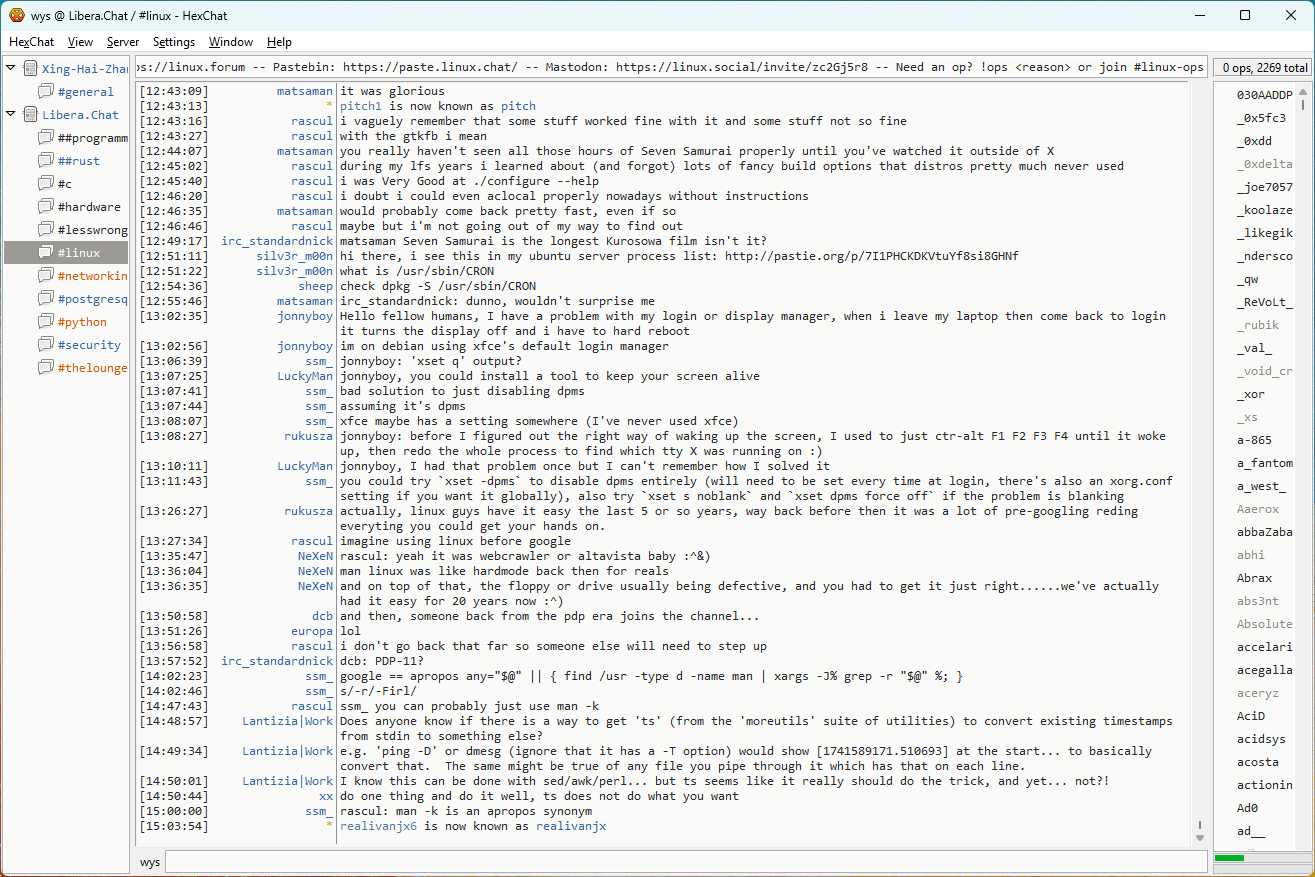Open the HexChat menu
Viewport: 1315px width, 877px height.
(x=31, y=42)
